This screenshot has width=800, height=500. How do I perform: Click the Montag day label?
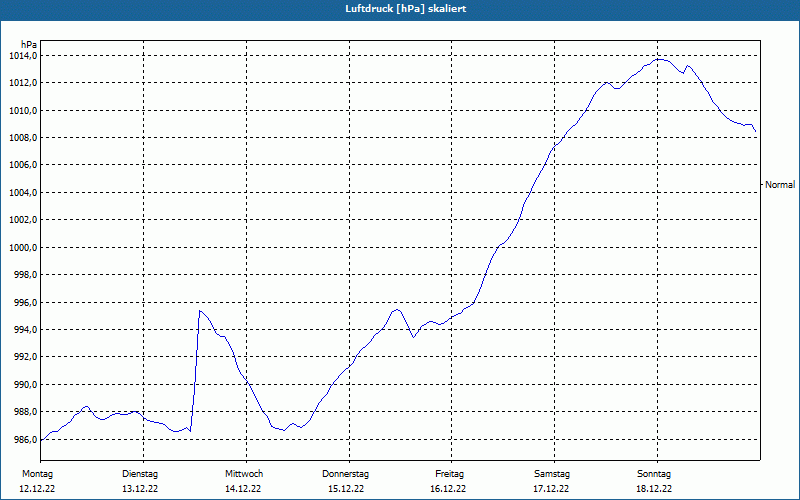coord(37,474)
